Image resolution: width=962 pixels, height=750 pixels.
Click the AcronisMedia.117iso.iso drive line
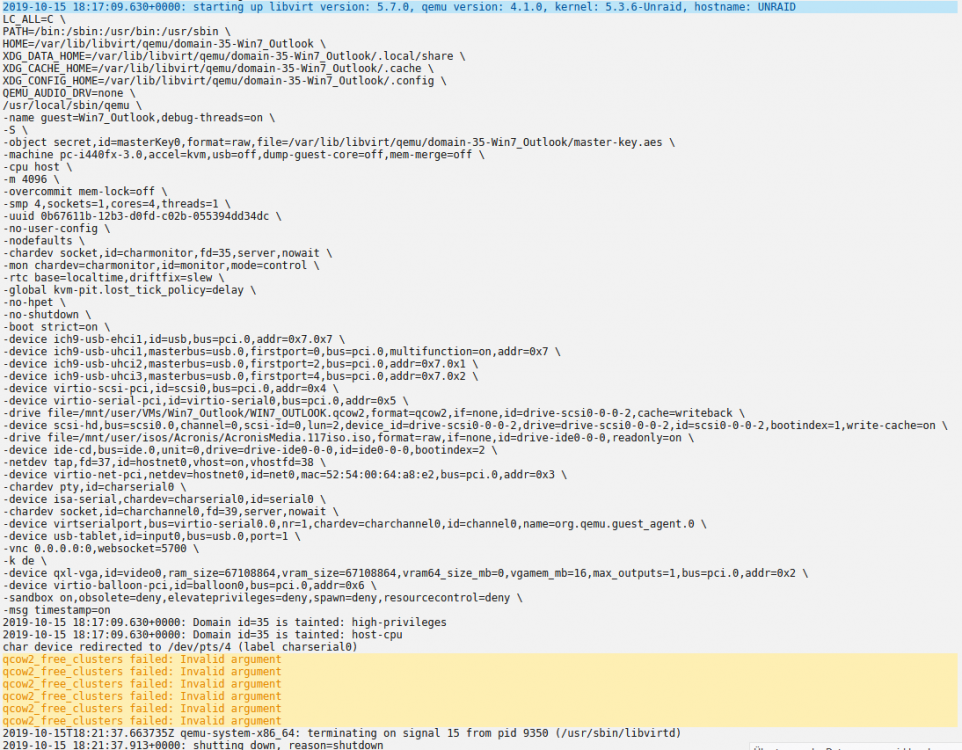click(x=348, y=436)
